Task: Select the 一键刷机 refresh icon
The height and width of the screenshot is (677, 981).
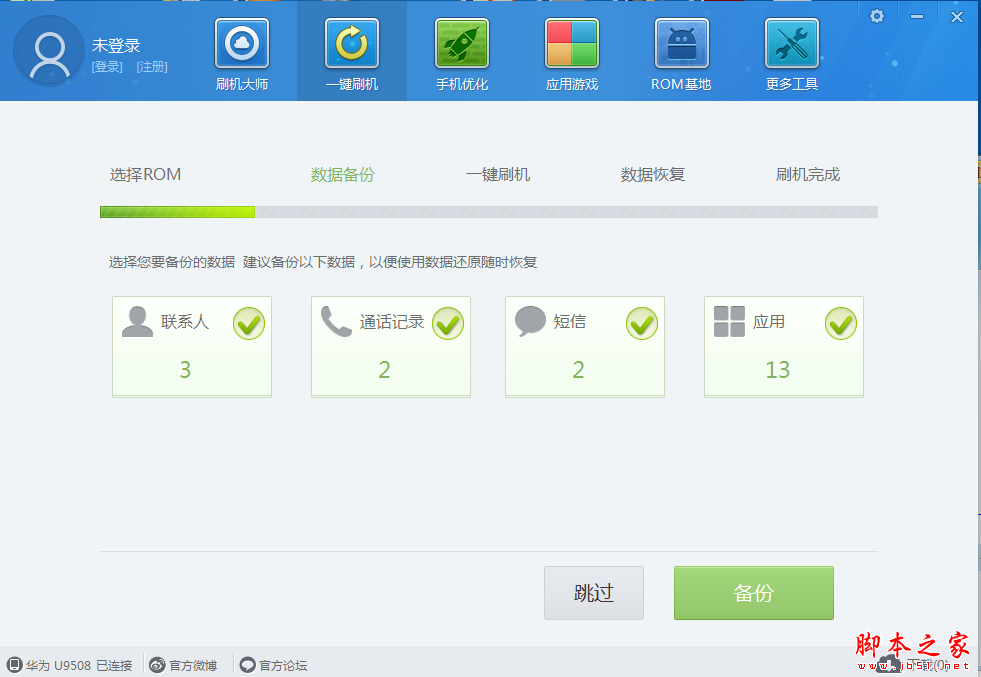Action: [x=352, y=43]
